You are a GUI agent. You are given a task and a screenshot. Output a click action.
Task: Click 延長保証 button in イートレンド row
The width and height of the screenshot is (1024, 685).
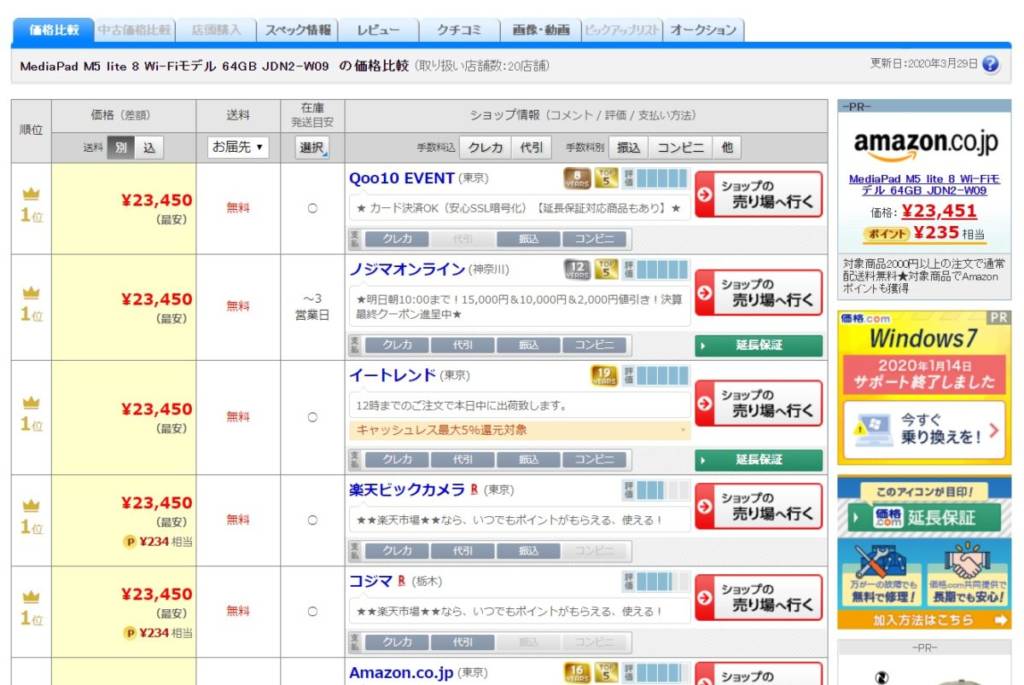[x=759, y=460]
